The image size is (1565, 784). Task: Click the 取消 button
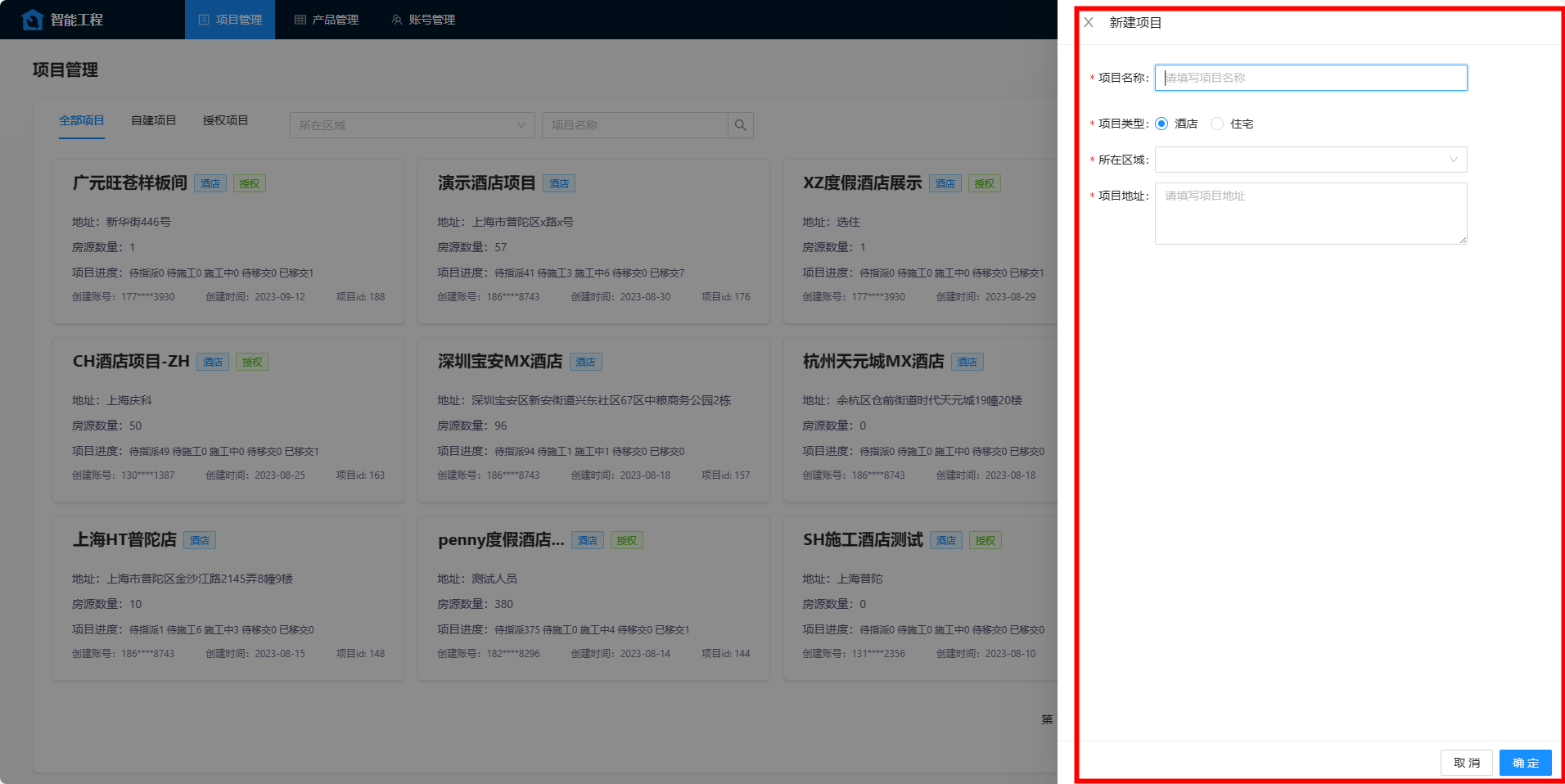1467,763
